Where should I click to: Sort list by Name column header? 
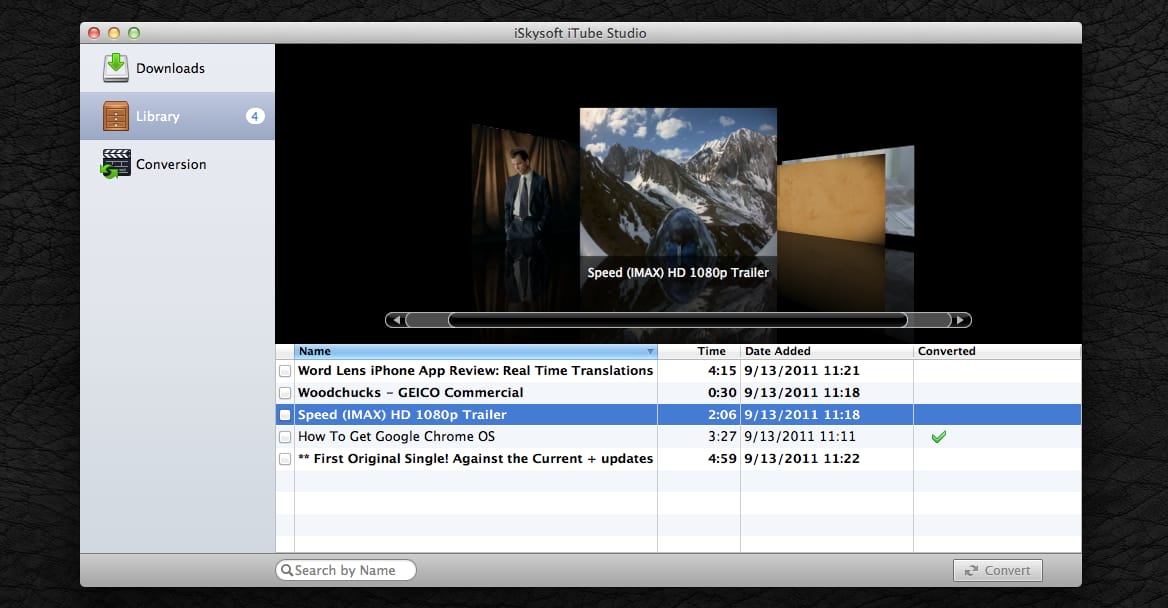[x=476, y=351]
